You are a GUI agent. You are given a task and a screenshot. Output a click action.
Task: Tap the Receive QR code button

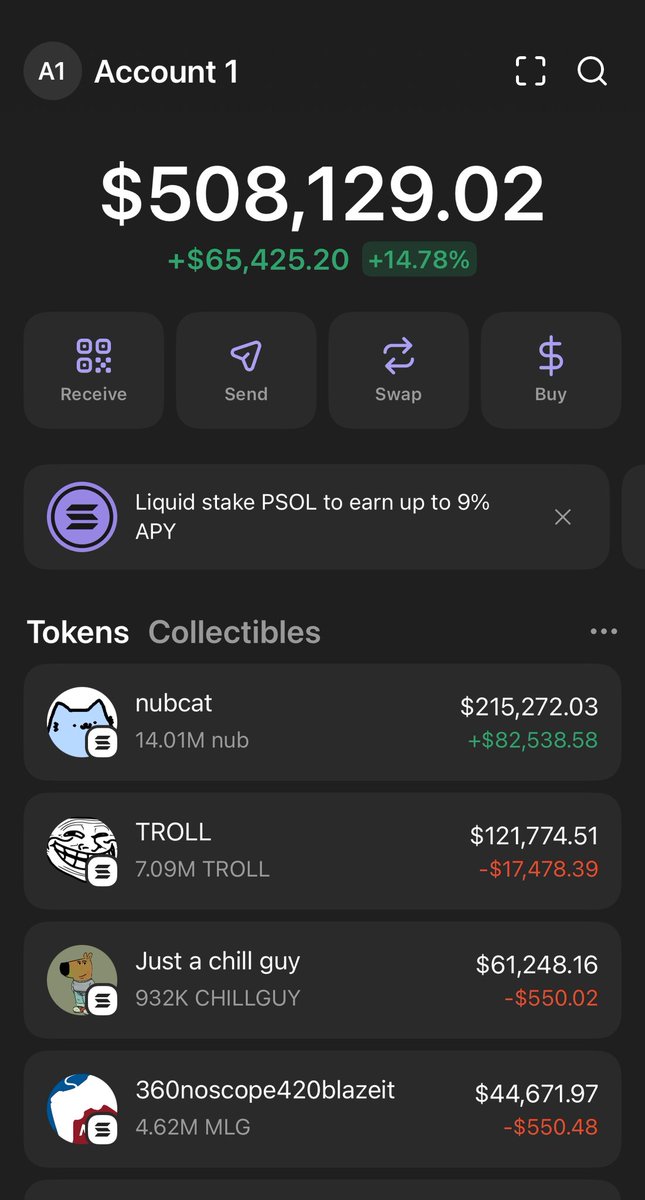point(94,370)
